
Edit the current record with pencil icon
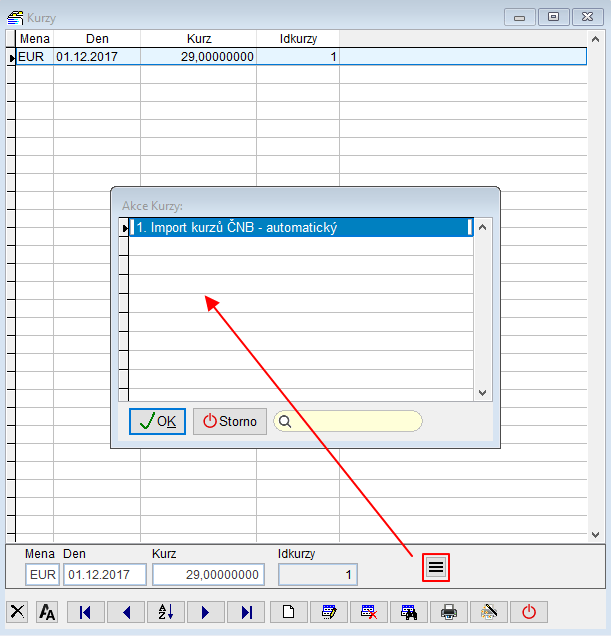[x=329, y=612]
